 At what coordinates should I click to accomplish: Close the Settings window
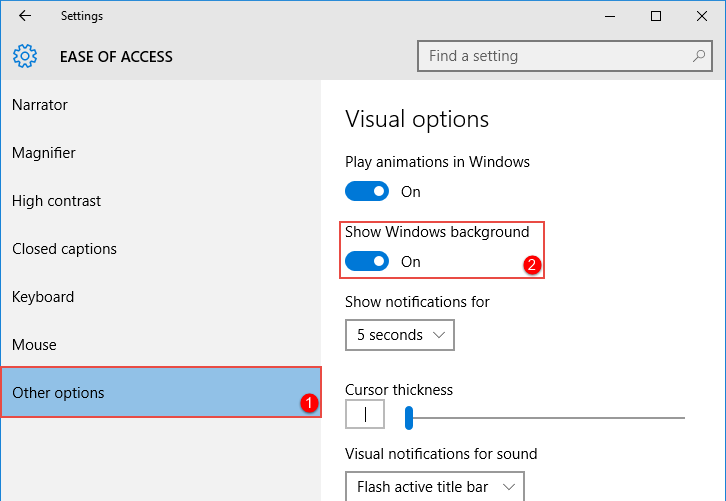[701, 16]
